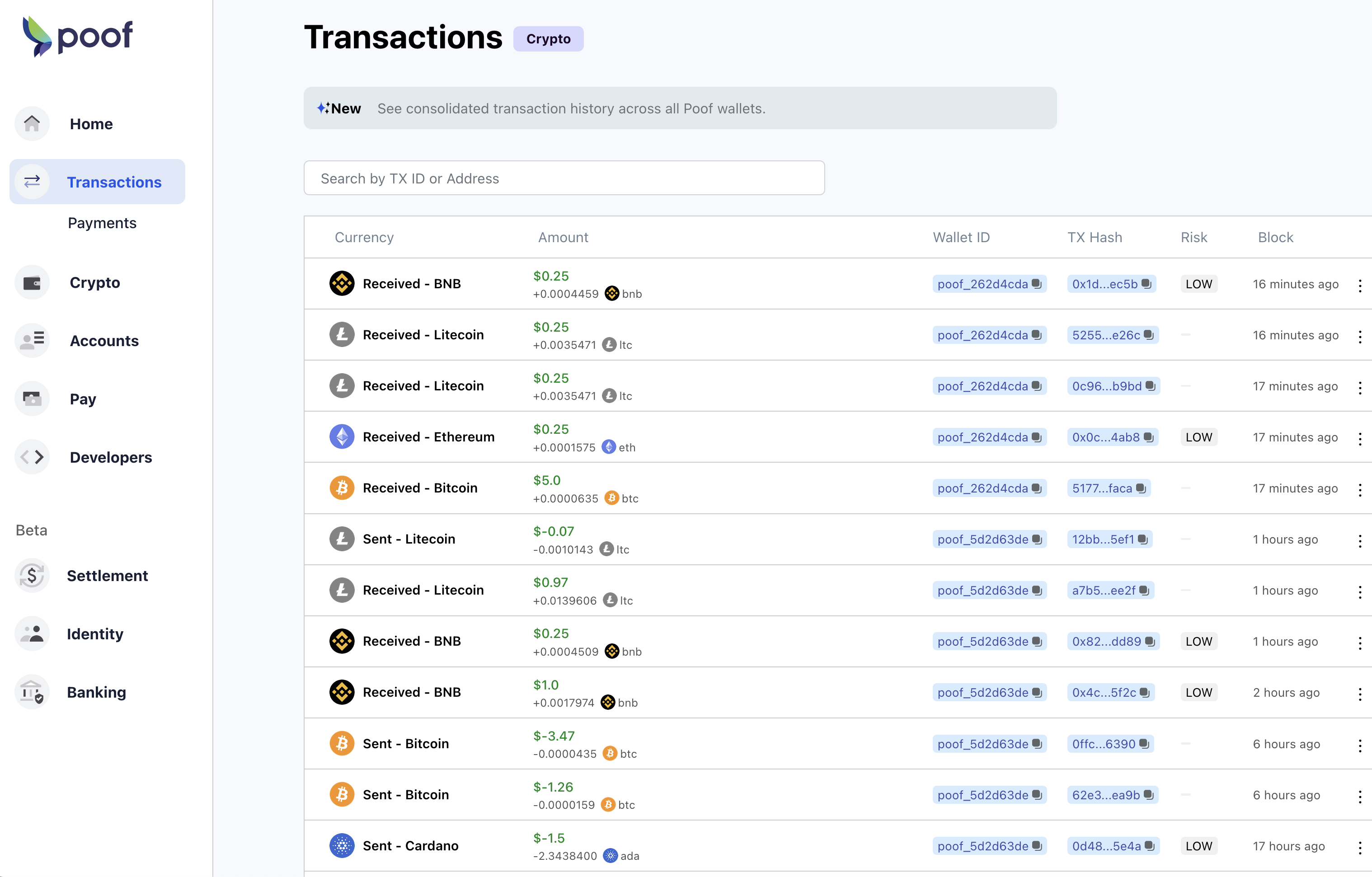Open Identity section icon
Viewport: 1372px width, 877px height.
pos(32,633)
